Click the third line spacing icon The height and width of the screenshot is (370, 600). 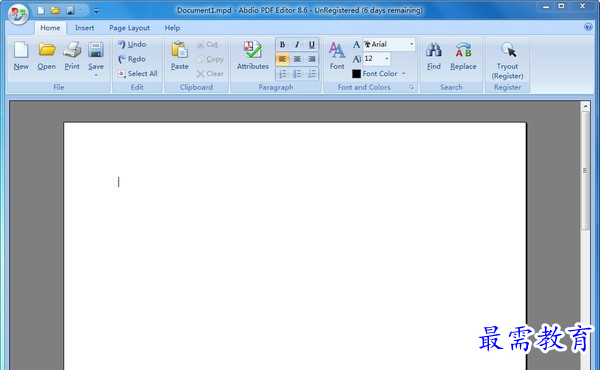[311, 73]
